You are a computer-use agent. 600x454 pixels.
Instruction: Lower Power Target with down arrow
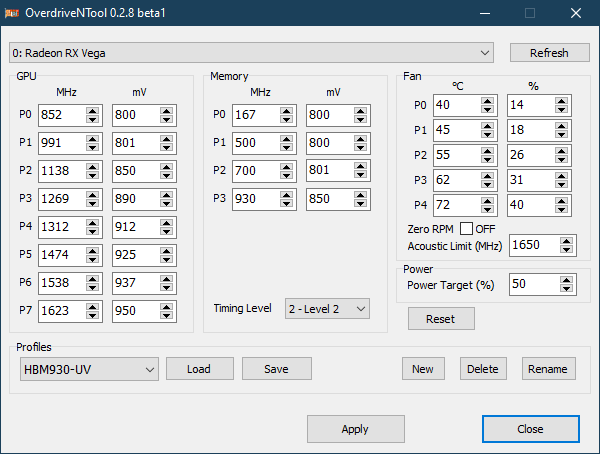pos(566,289)
